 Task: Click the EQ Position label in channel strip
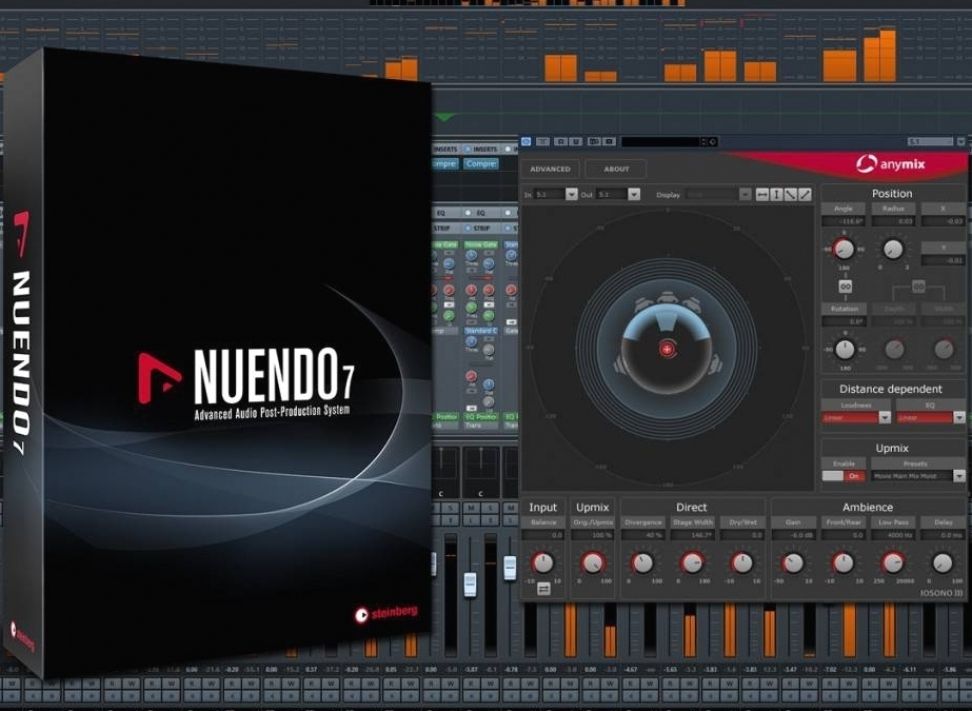pos(480,417)
